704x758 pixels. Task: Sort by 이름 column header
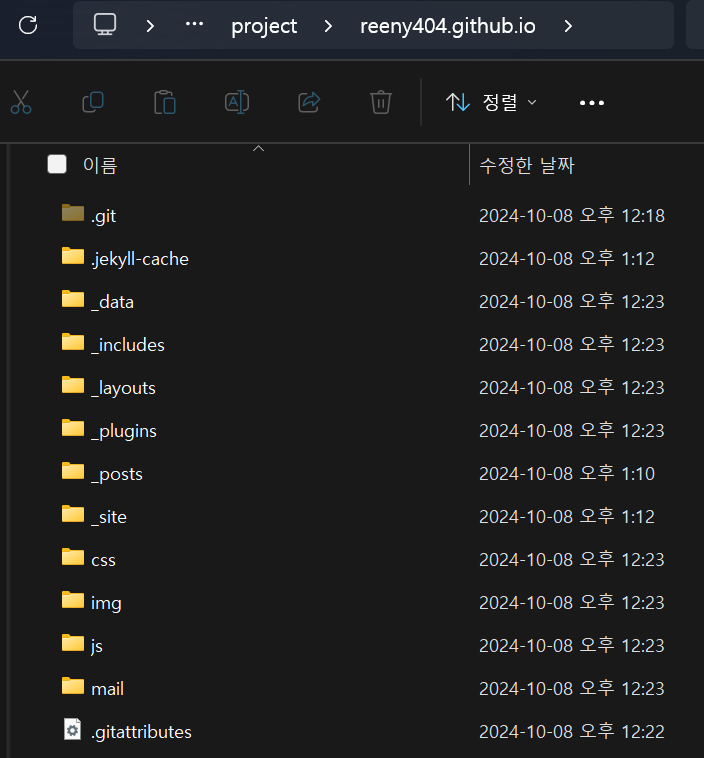point(100,165)
